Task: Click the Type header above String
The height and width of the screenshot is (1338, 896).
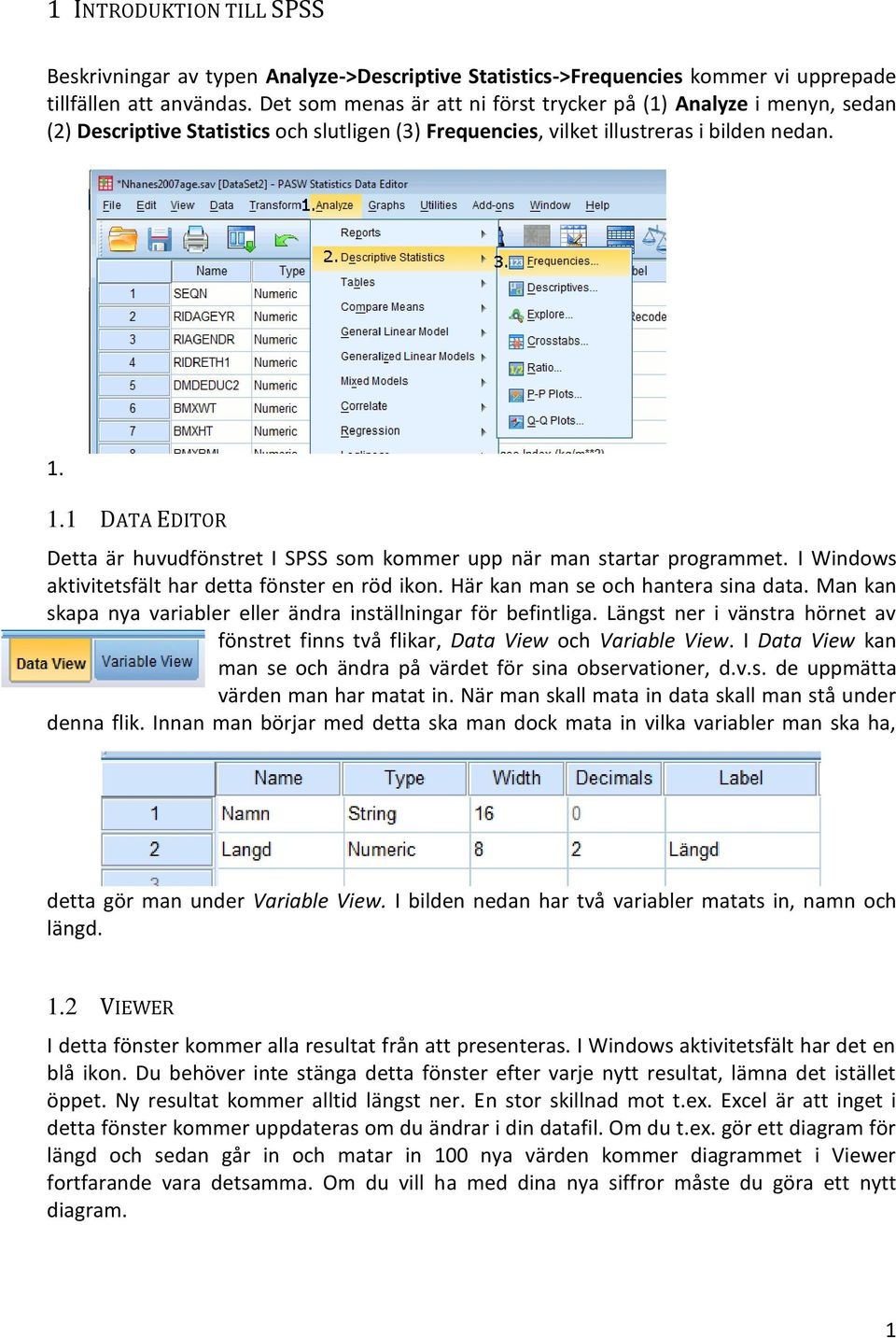Action: coord(404,778)
